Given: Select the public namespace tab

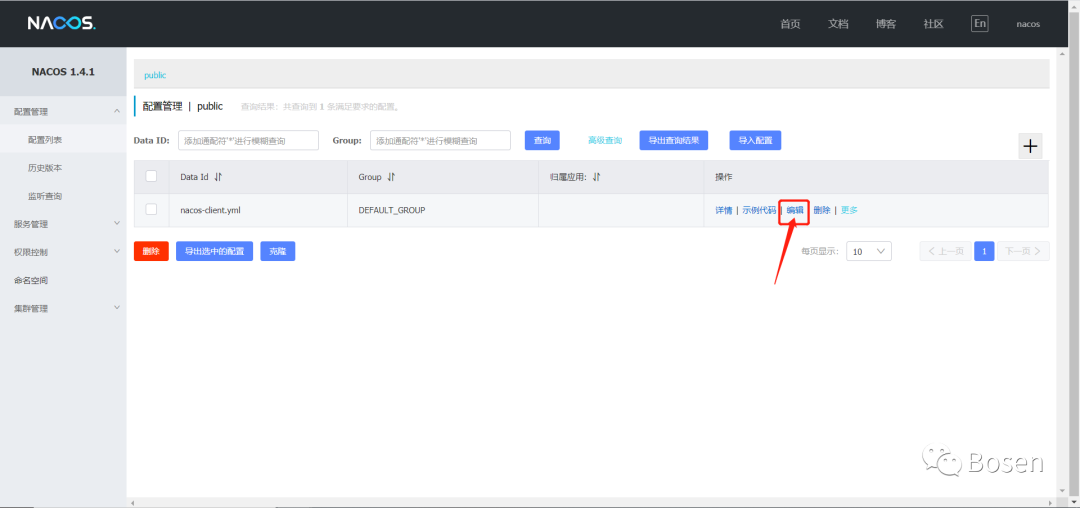Looking at the screenshot, I should point(155,75).
